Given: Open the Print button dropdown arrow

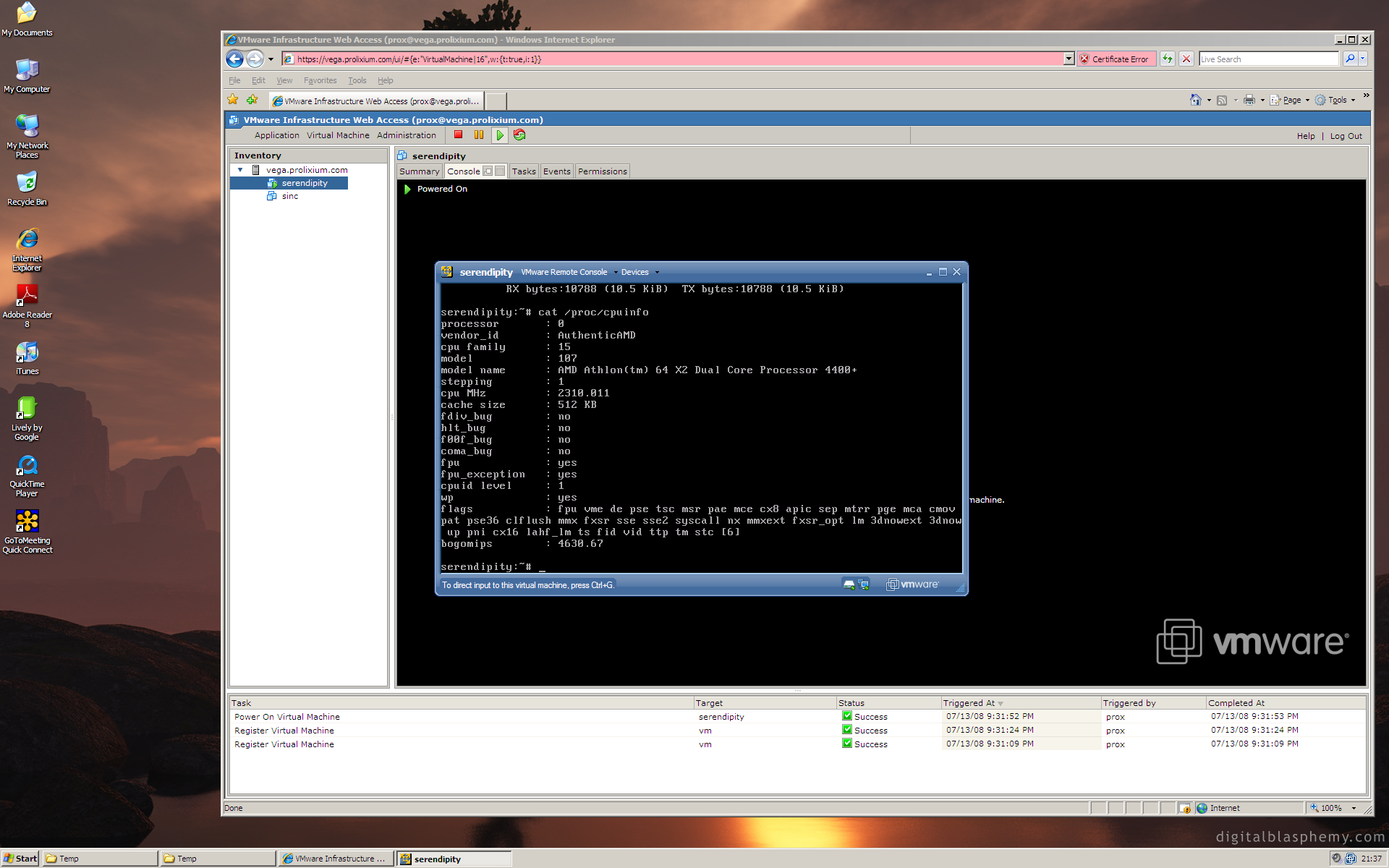Looking at the screenshot, I should point(1262,101).
